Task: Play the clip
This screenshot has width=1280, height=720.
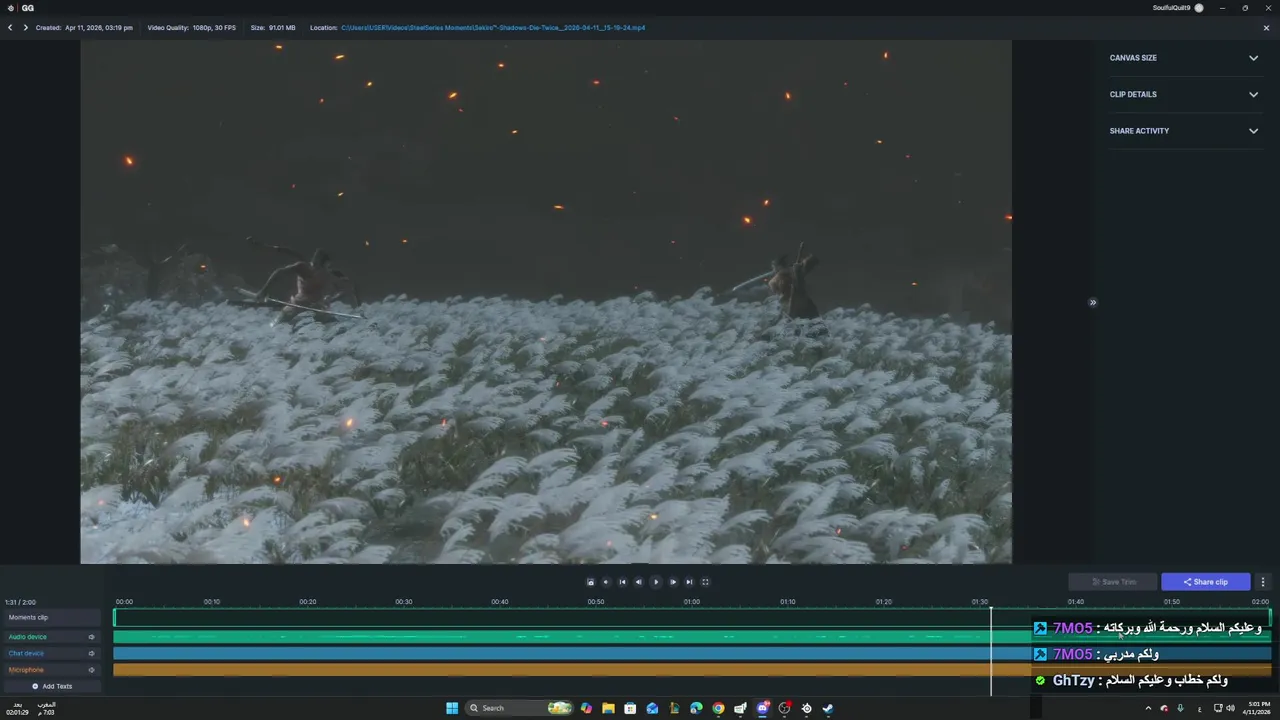Action: pyautogui.click(x=656, y=582)
